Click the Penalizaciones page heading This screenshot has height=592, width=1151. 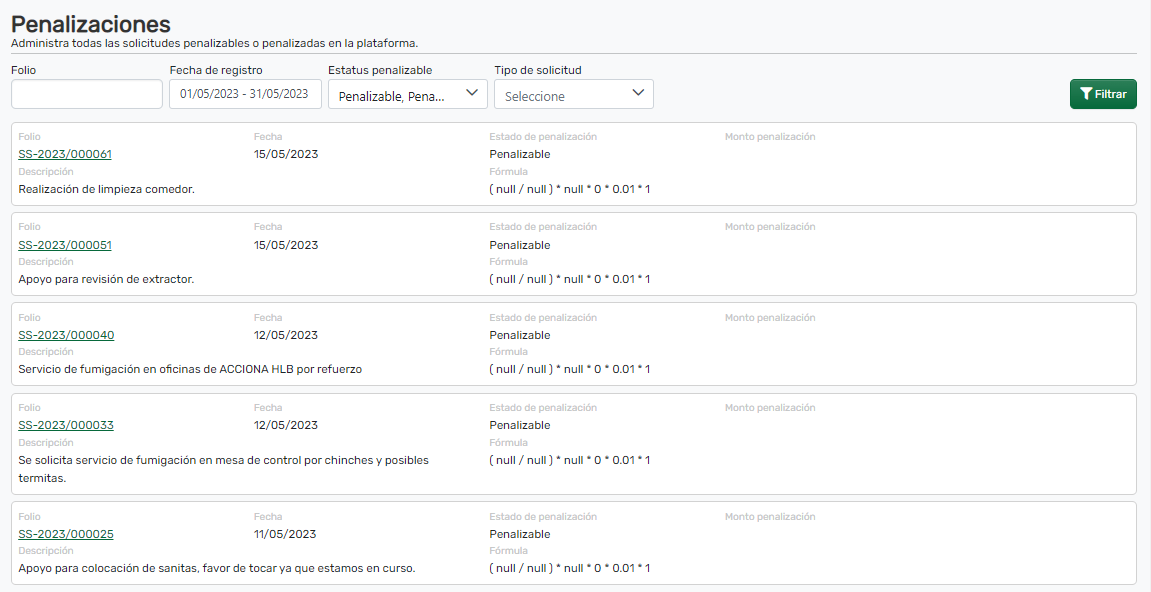tap(91, 24)
